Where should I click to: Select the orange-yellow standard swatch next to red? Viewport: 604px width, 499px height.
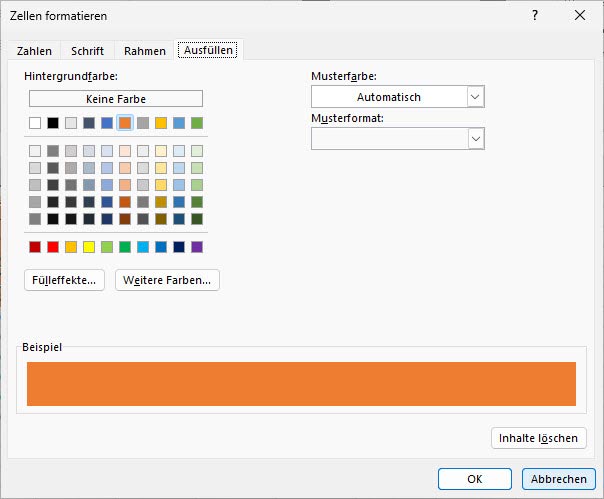click(71, 247)
